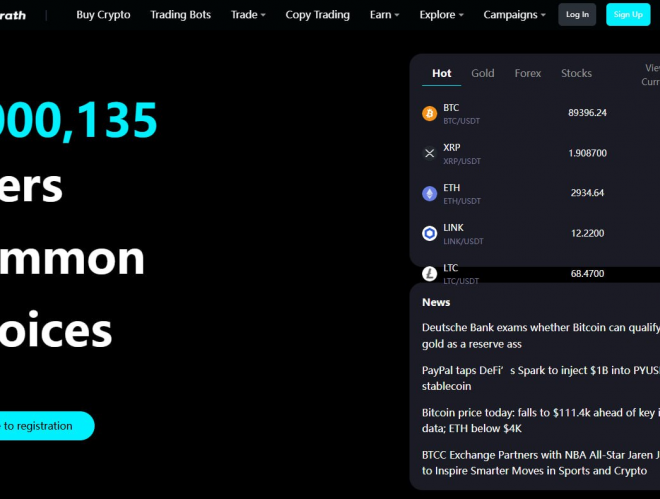Image resolution: width=660 pixels, height=499 pixels.
Task: Click the News section heading
Action: pos(436,303)
